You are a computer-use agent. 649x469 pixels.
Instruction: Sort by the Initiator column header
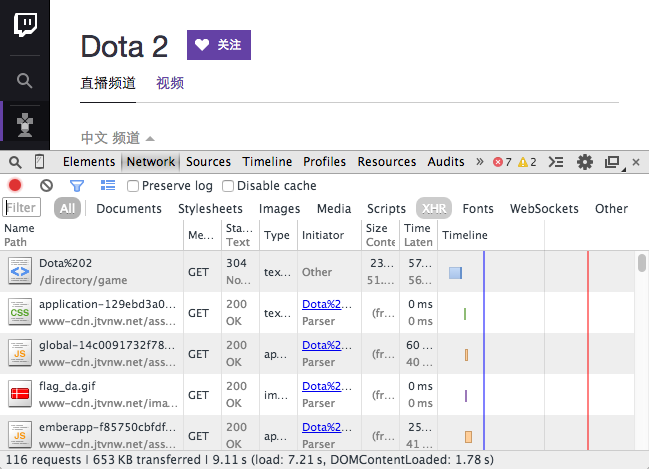tap(329, 235)
